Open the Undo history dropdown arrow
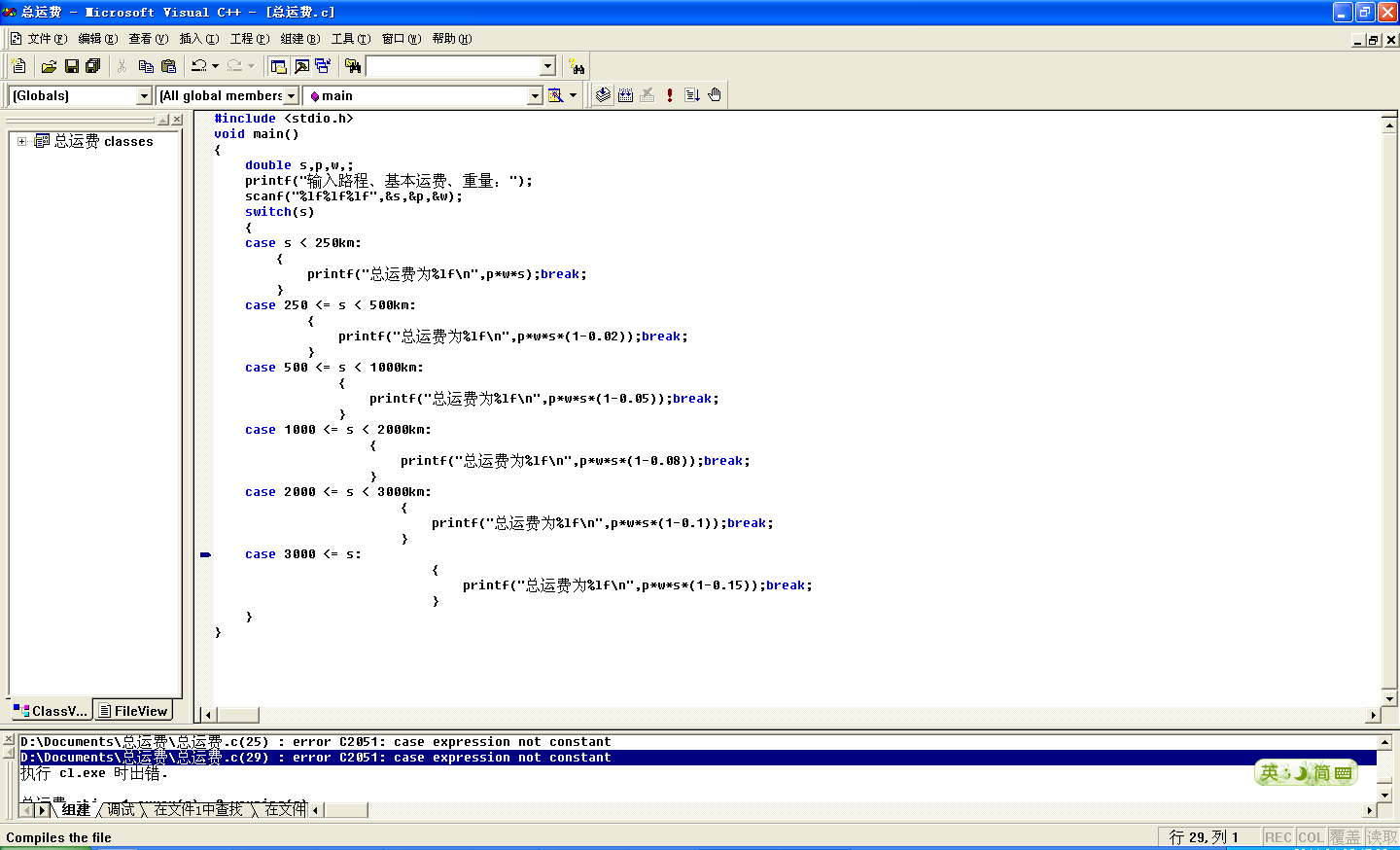 215,66
